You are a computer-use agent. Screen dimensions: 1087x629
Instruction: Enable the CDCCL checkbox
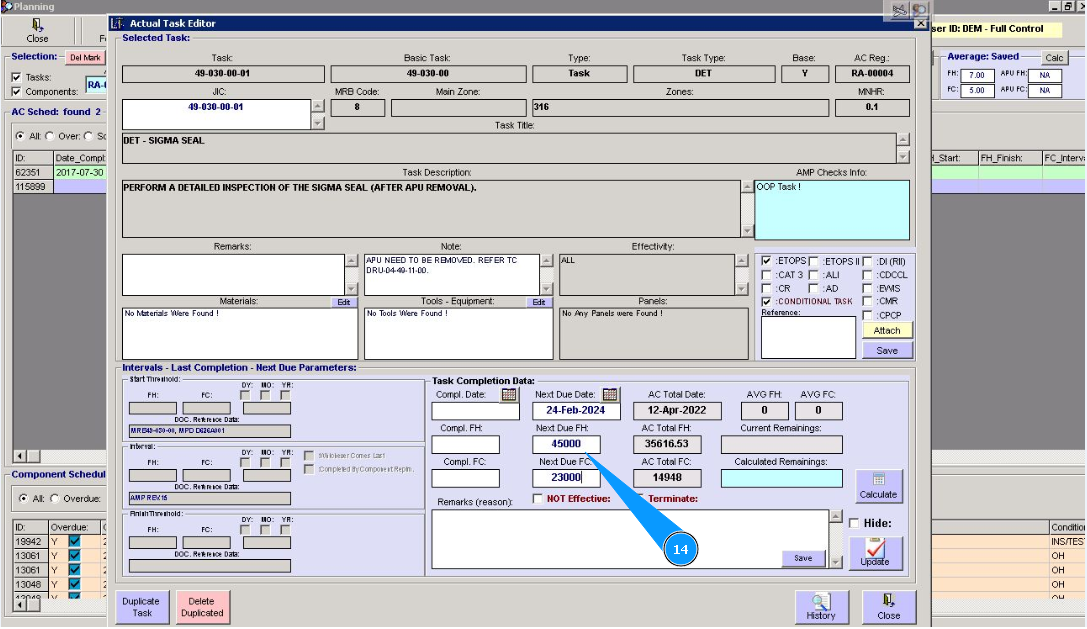(x=867, y=275)
